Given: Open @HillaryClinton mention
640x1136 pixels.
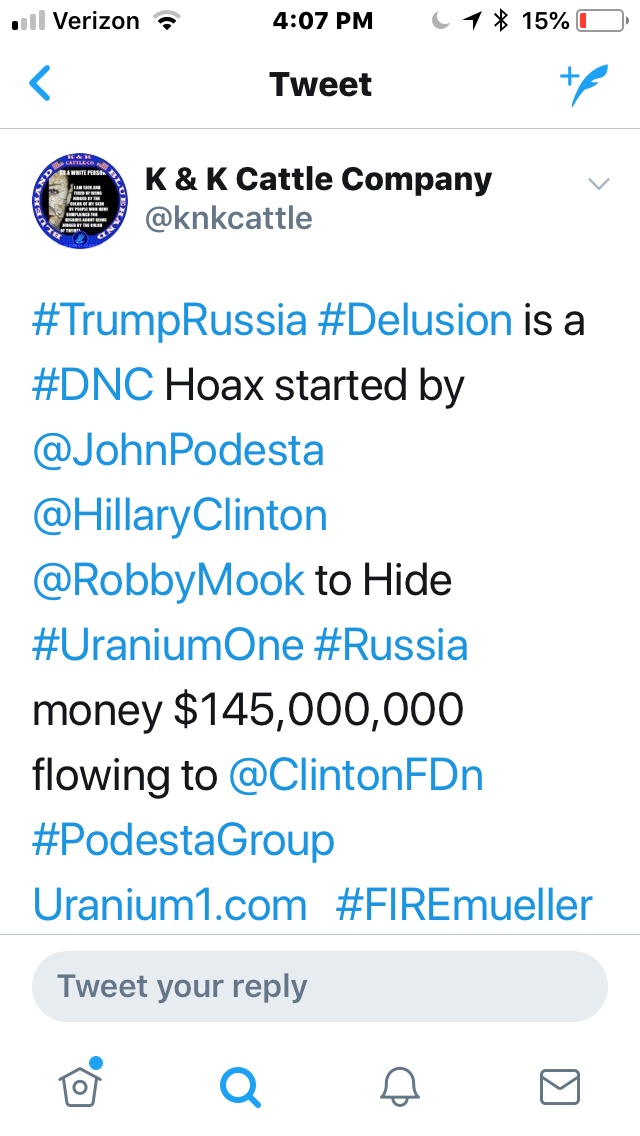Looking at the screenshot, I should coord(180,516).
